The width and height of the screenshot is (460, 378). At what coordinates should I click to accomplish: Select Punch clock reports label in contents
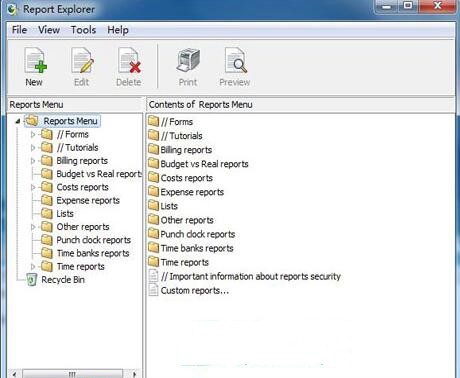click(x=198, y=234)
